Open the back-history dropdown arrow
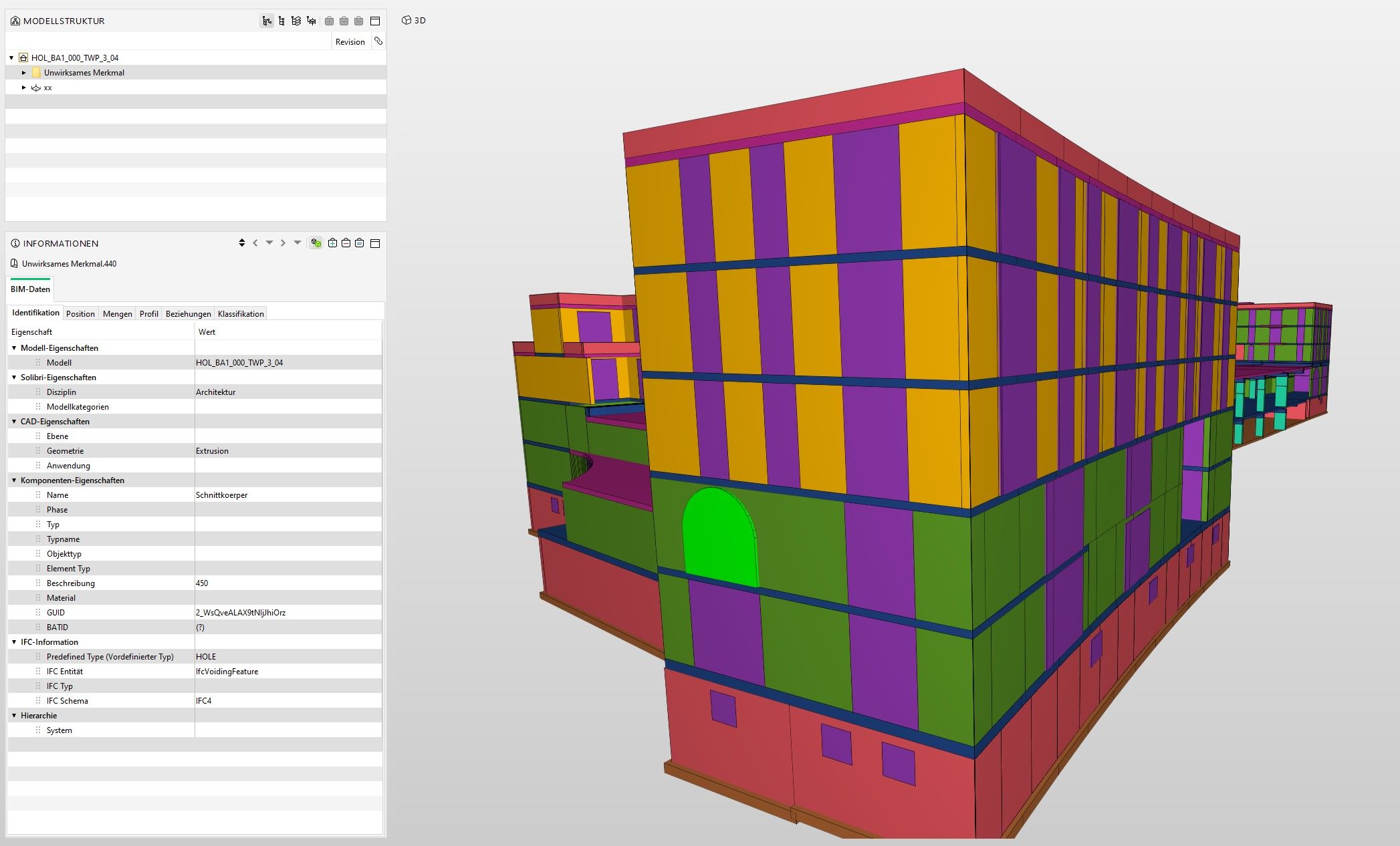 click(269, 243)
